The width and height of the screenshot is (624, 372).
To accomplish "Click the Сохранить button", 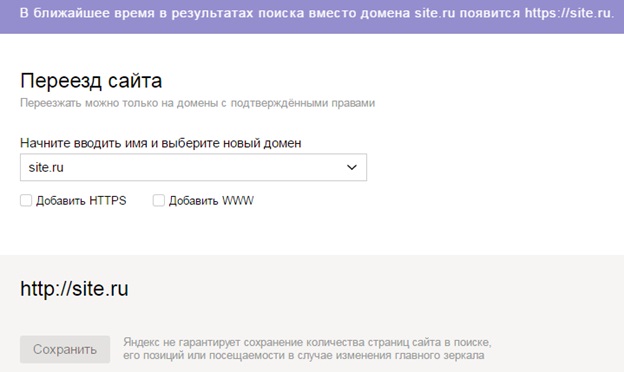I will (x=65, y=349).
